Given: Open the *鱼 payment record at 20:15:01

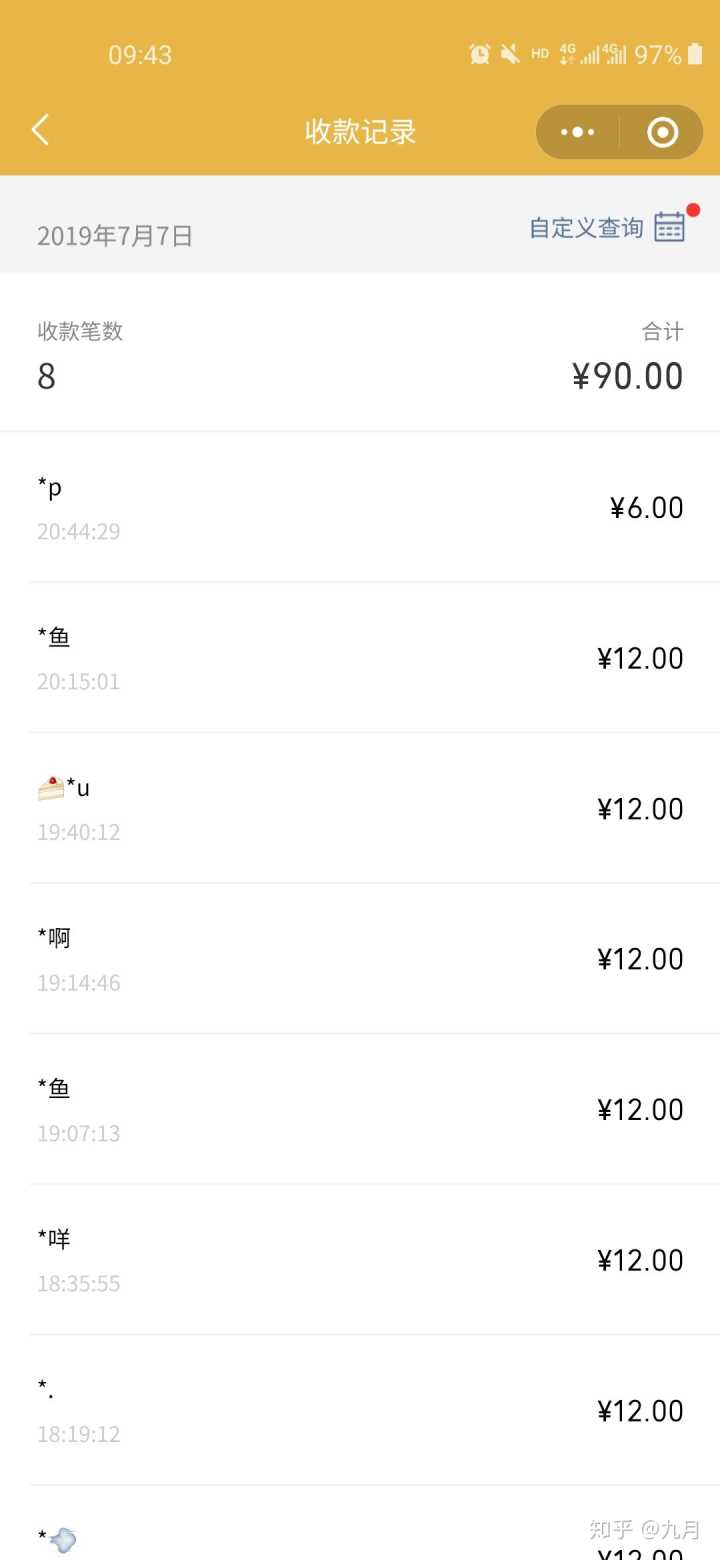Looking at the screenshot, I should pos(360,658).
